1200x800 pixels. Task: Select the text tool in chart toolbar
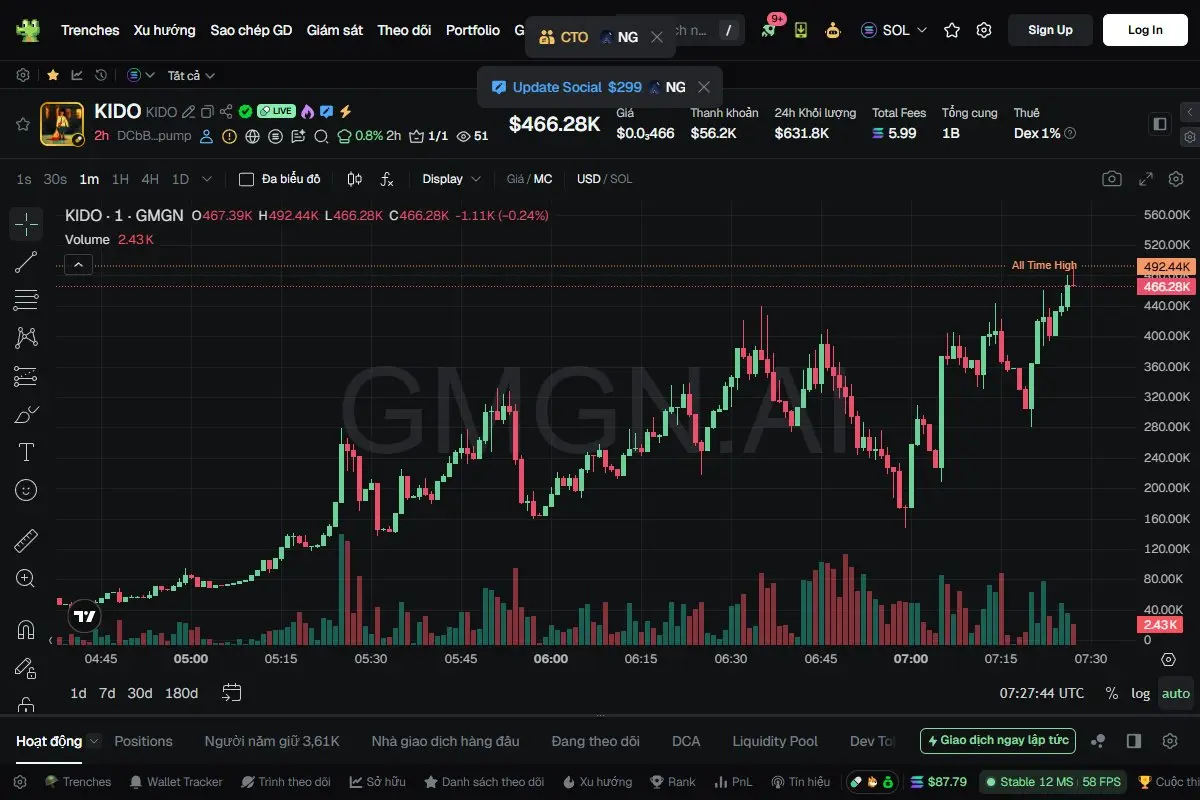[x=26, y=452]
